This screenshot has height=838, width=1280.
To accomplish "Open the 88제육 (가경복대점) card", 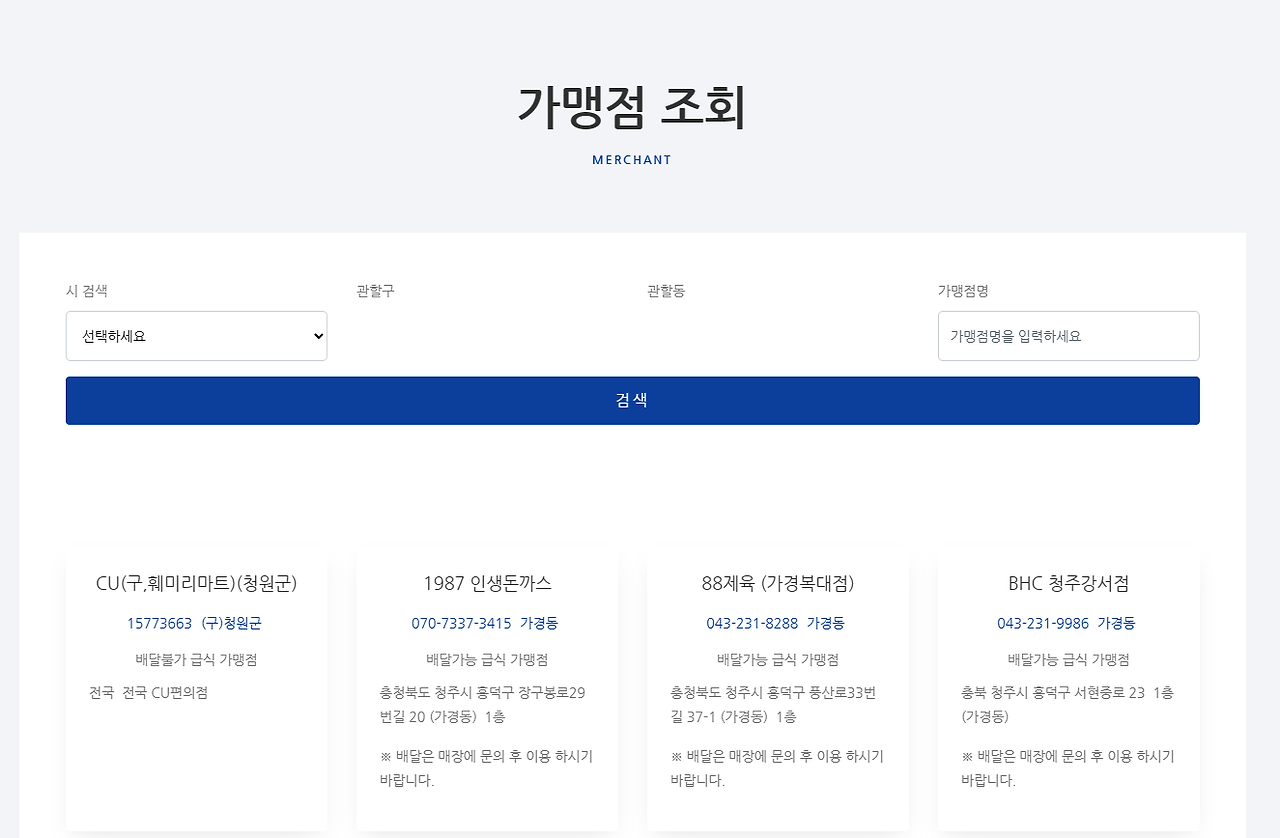I will point(777,584).
